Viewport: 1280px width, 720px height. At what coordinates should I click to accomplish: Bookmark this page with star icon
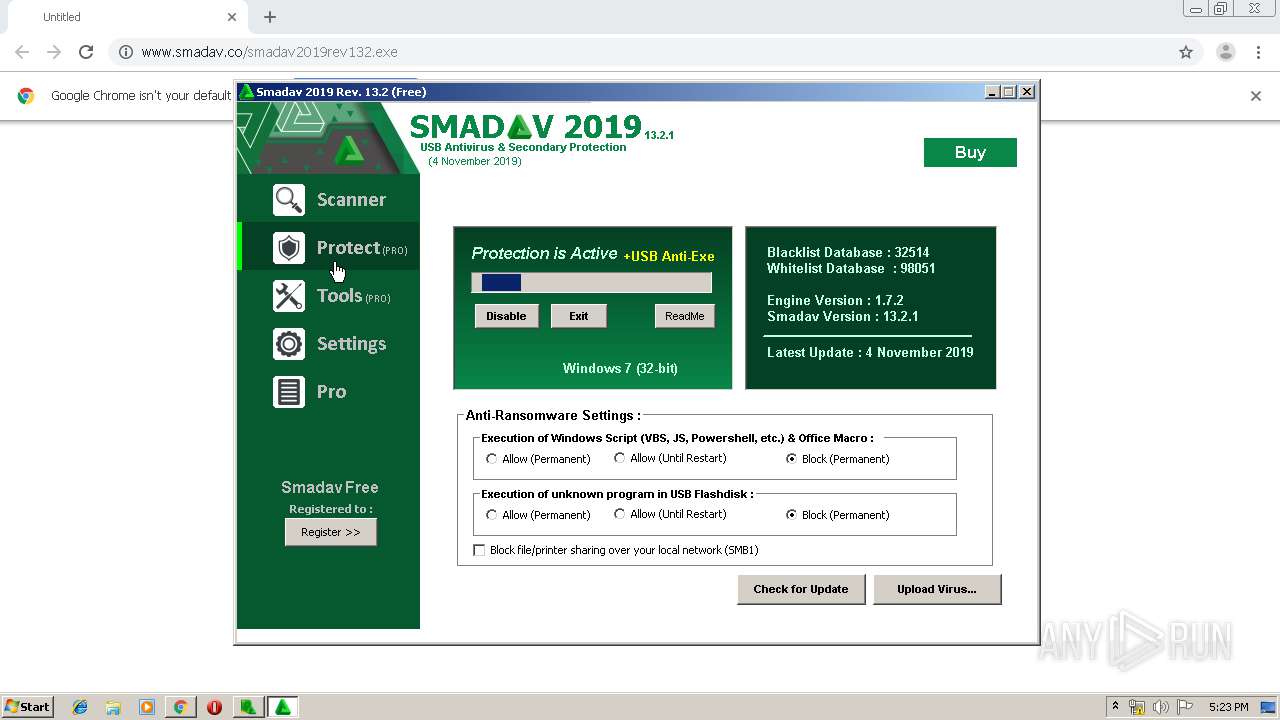tap(1186, 52)
